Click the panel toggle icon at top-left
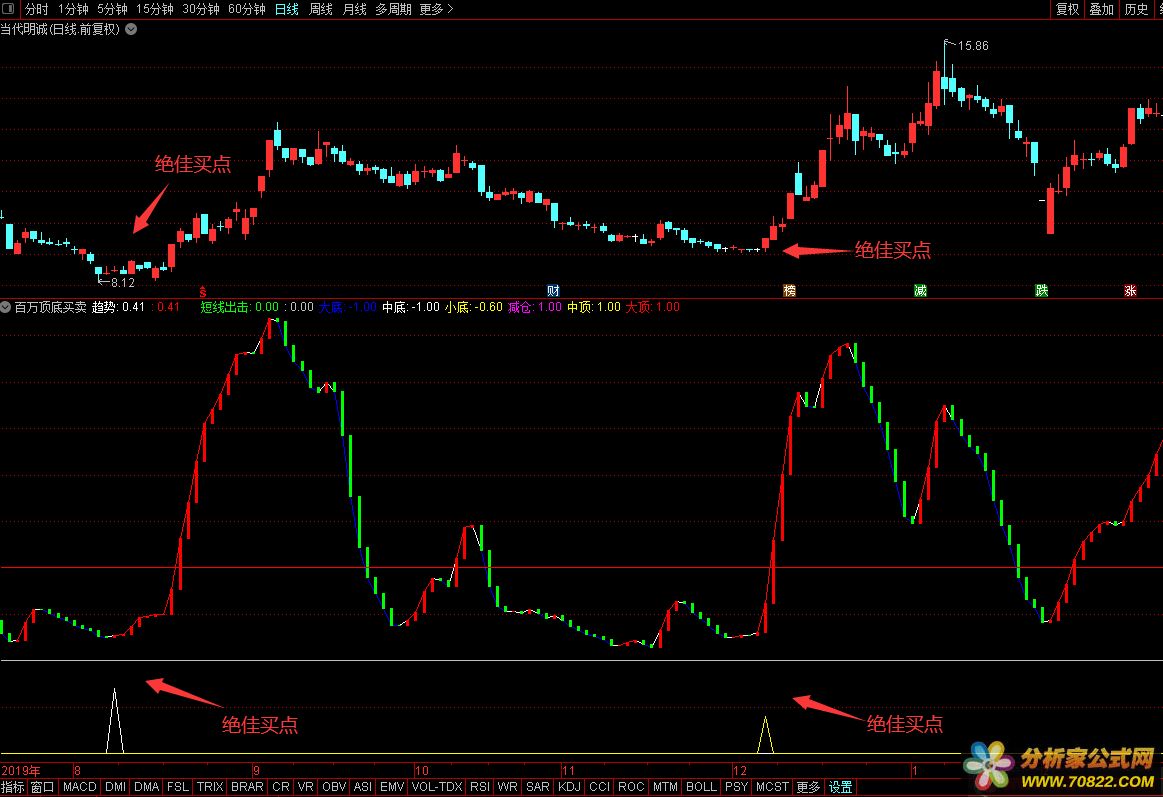 [9, 10]
